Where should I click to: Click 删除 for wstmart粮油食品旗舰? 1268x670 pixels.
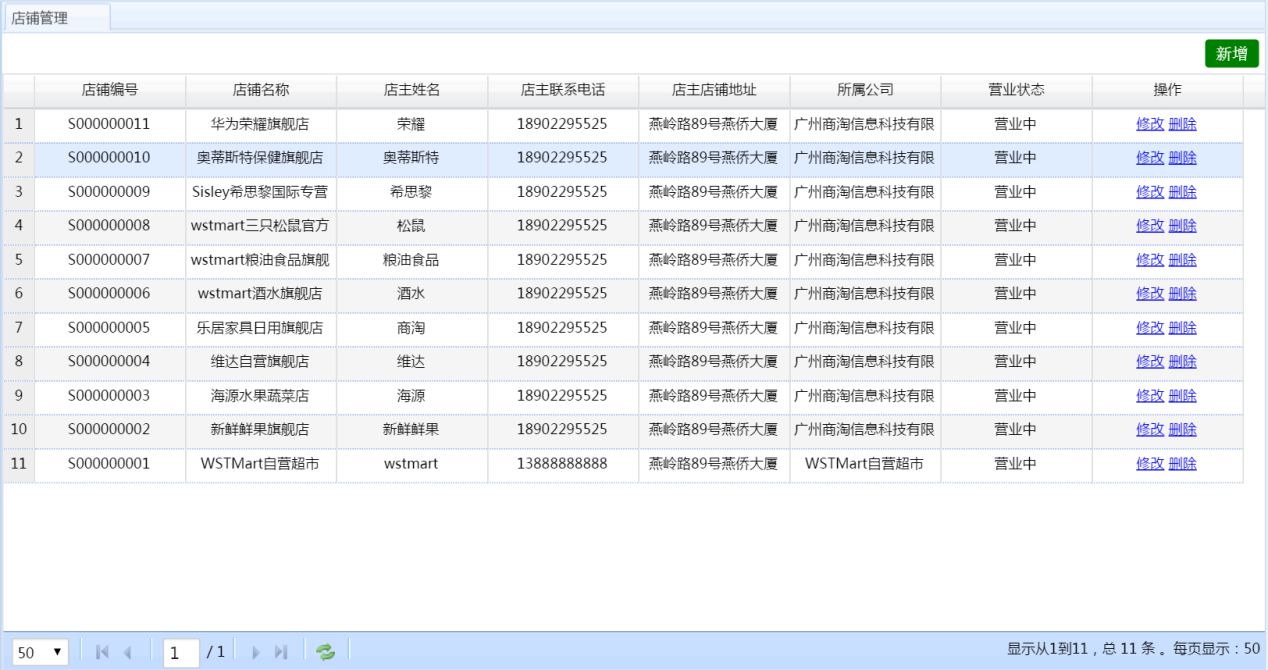[x=1182, y=260]
